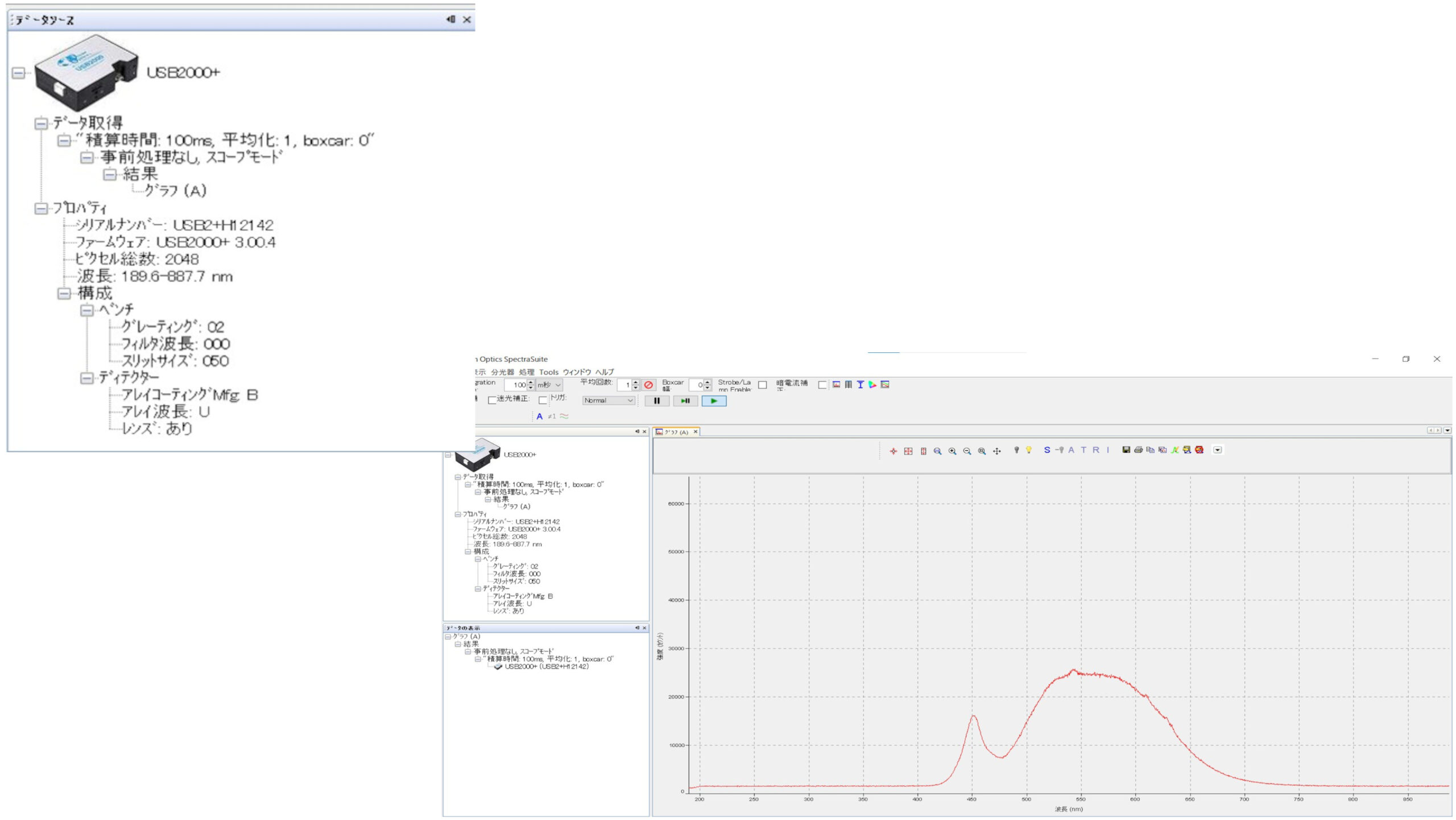
Task: Click the zoom in magnifier icon
Action: tap(952, 451)
